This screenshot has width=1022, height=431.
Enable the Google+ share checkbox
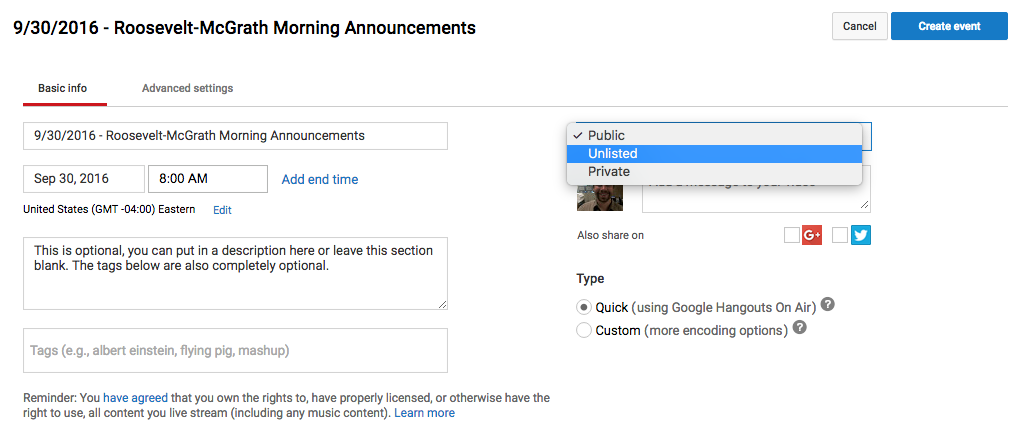tap(792, 236)
